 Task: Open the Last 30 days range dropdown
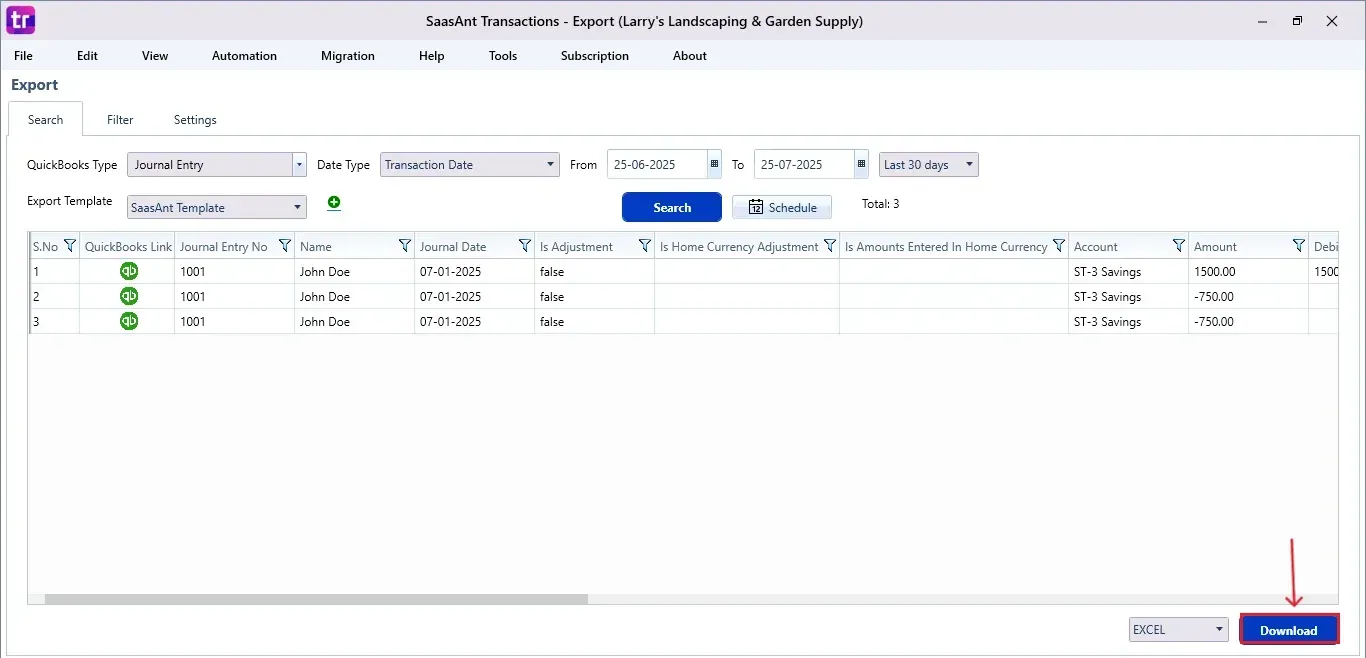pos(929,164)
